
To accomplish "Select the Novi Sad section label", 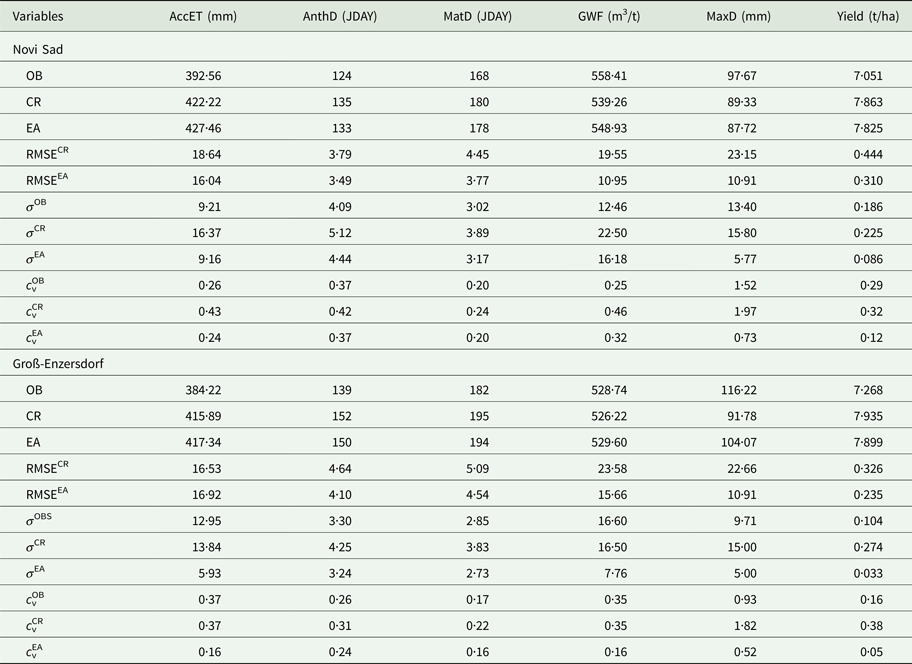I will 39,48.
